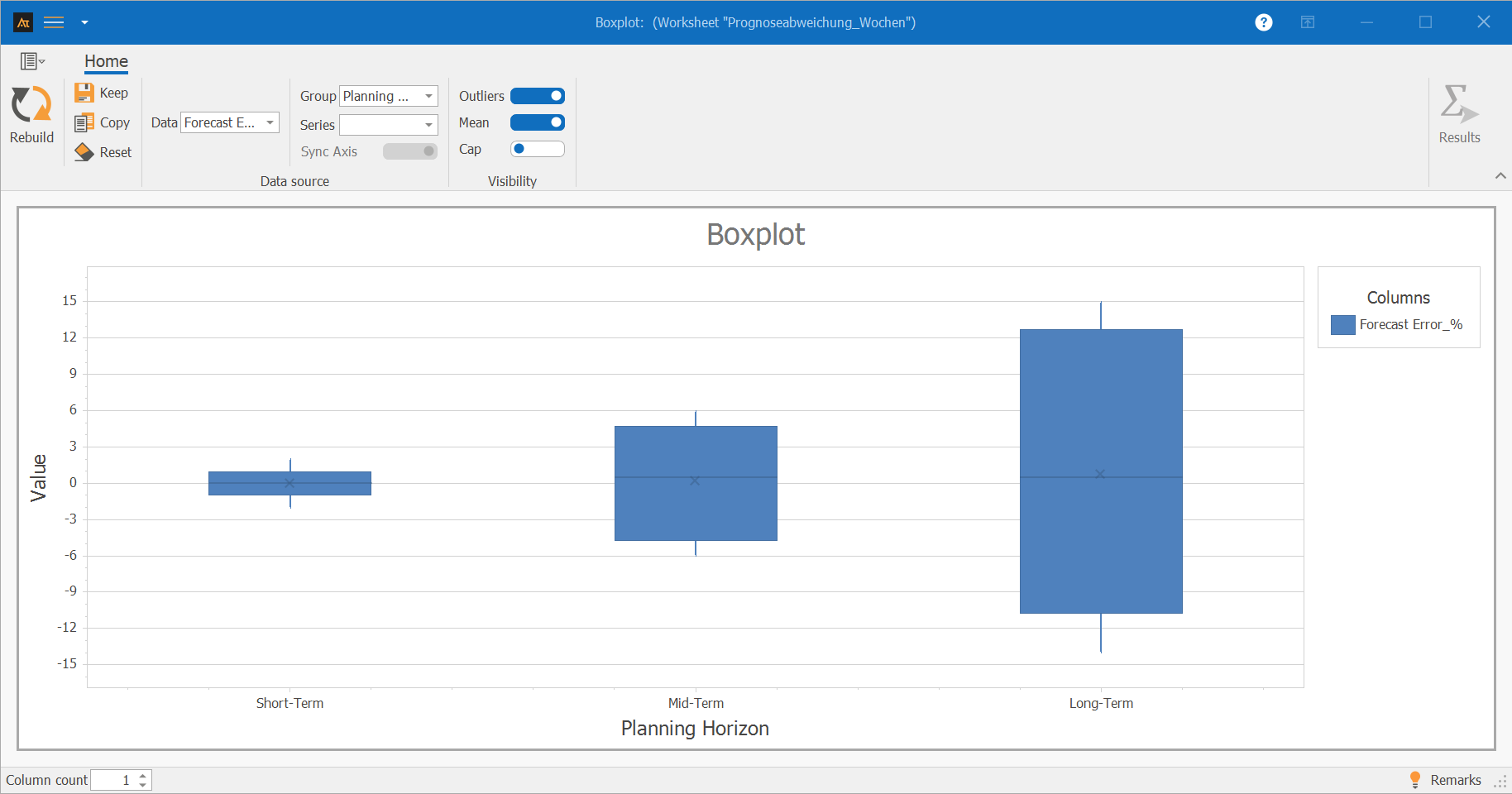Copy the chart using Copy icon
1512x794 pixels.
coord(84,122)
